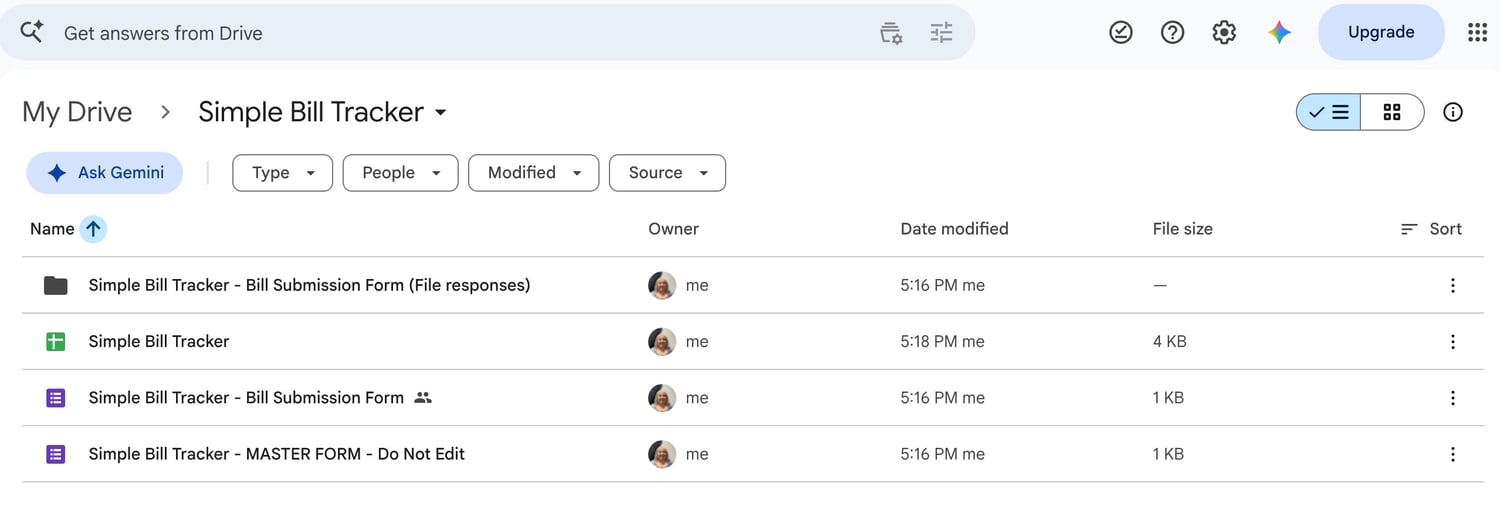
Task: Click the Get answers from Drive search field
Action: 460,33
